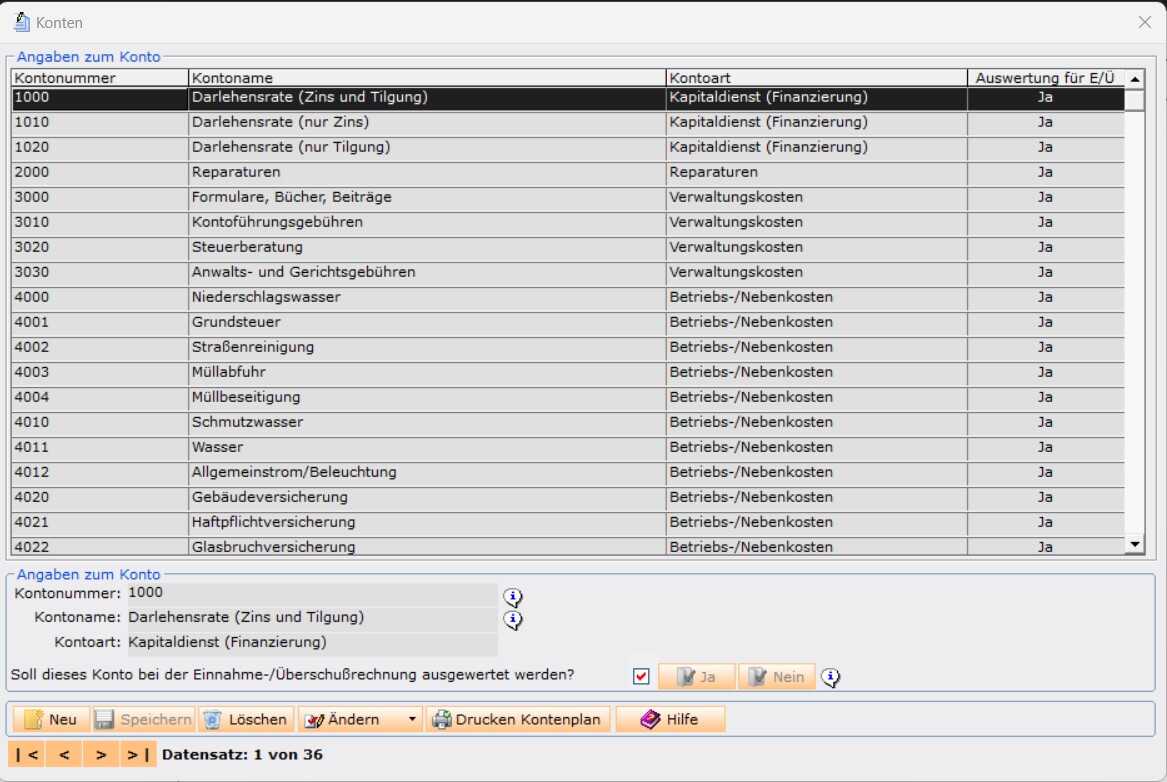
Task: Click the Speichern button
Action: [x=144, y=719]
